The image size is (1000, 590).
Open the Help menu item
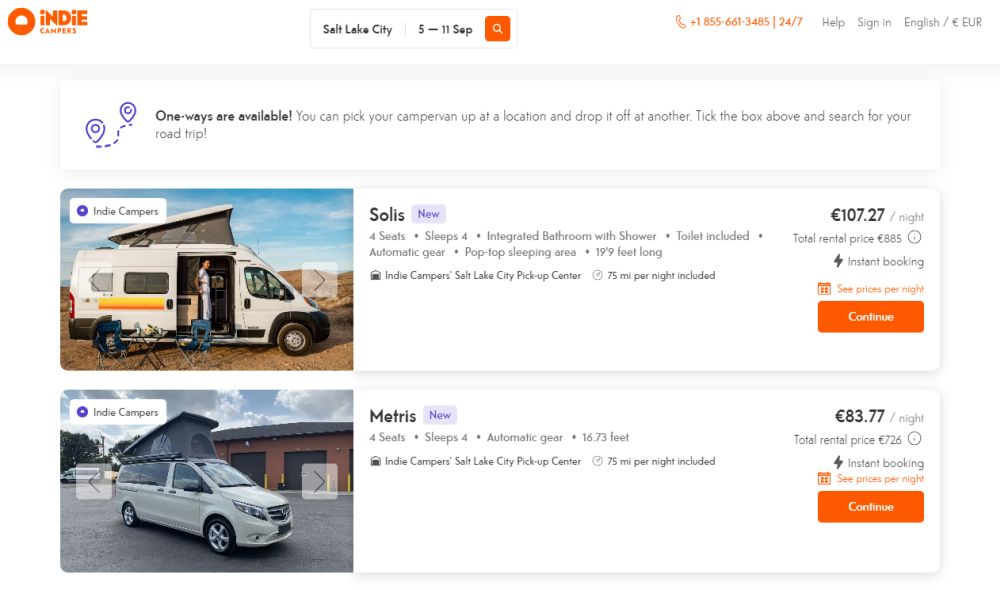pos(832,22)
